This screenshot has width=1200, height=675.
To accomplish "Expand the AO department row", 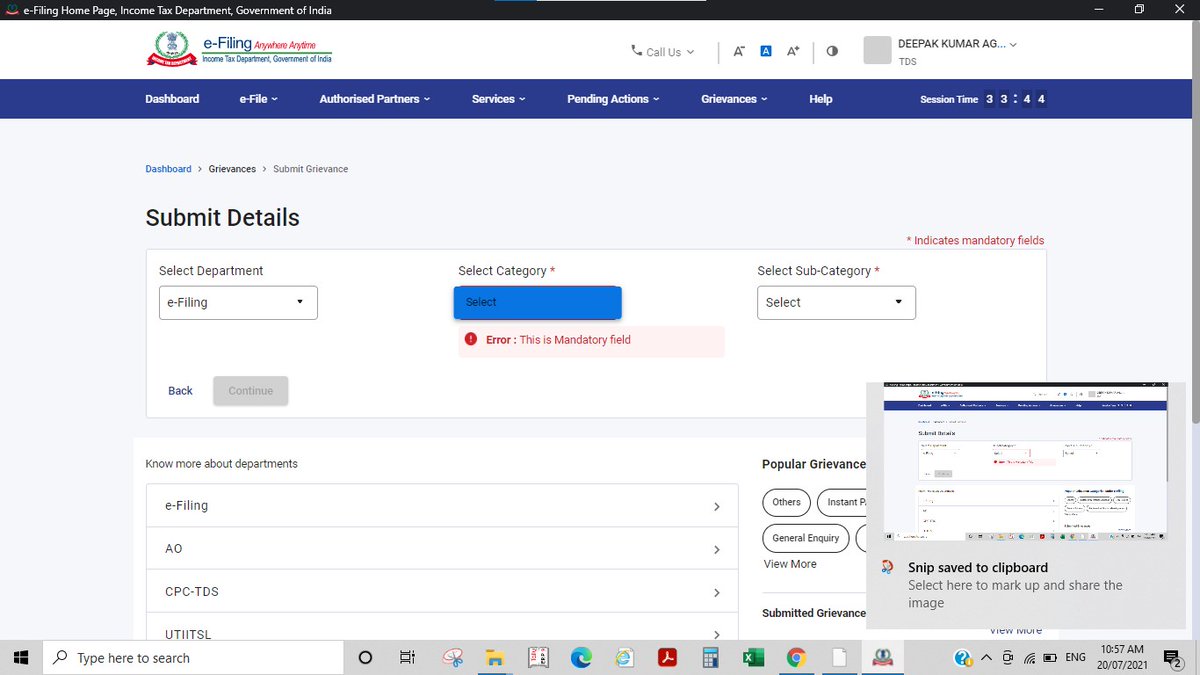I will pyautogui.click(x=442, y=549).
